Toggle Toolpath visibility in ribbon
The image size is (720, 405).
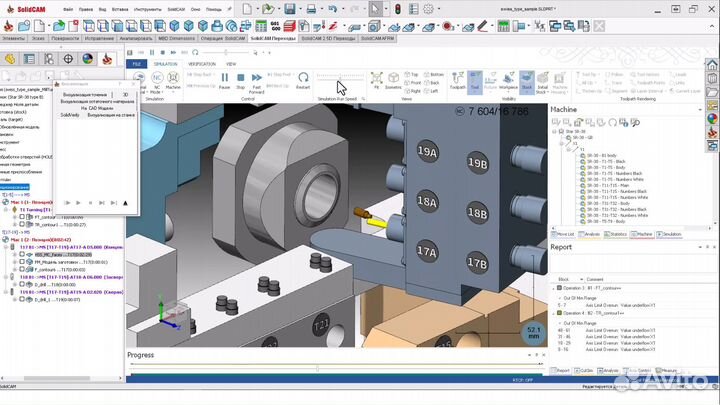coord(457,79)
